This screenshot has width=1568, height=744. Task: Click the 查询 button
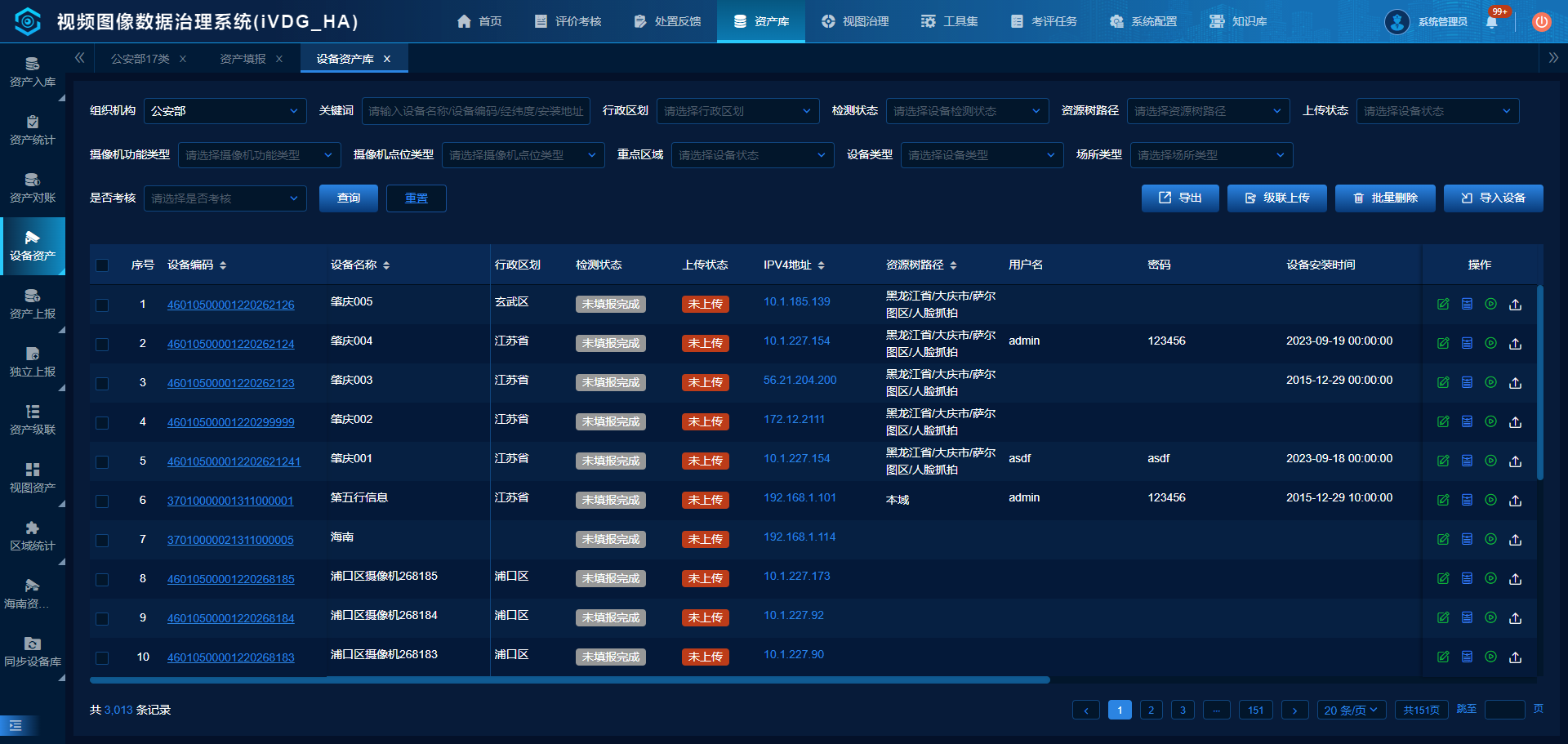pos(349,198)
